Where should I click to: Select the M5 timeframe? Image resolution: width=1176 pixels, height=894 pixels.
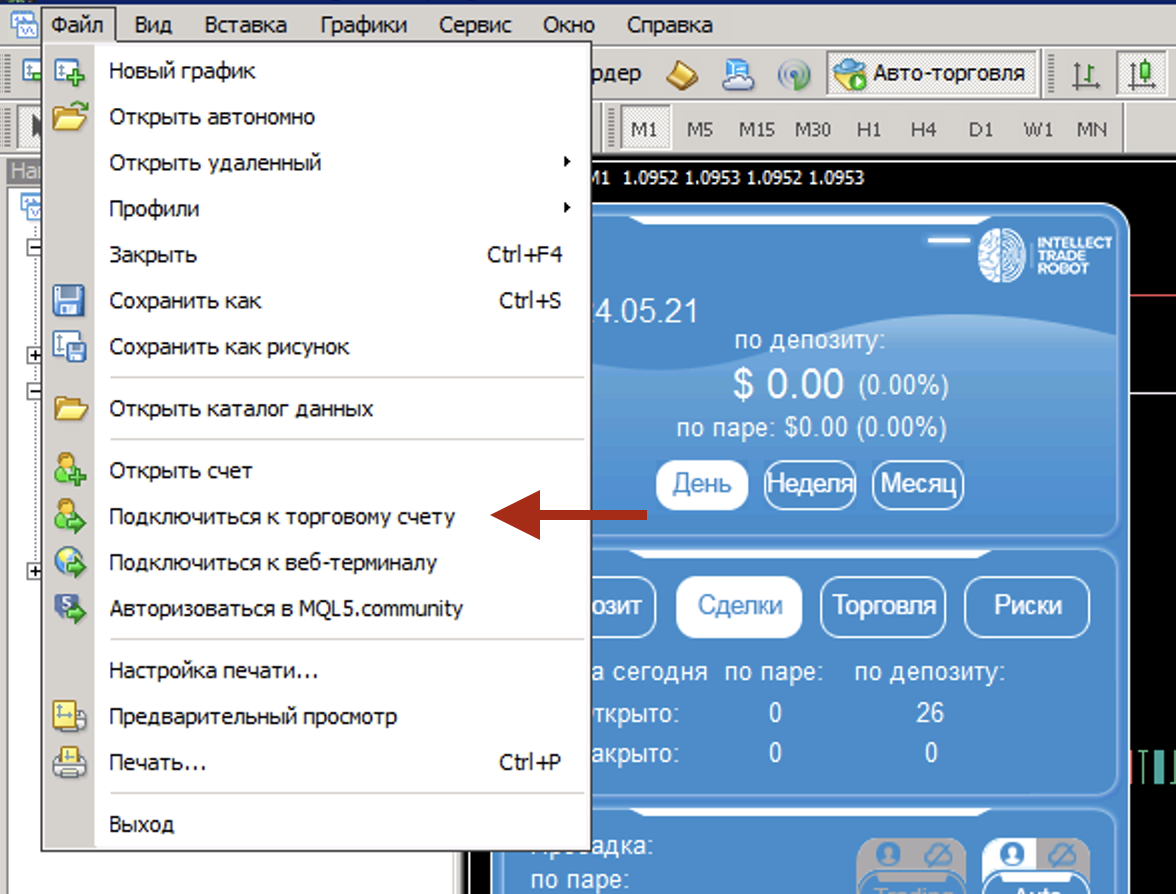pyautogui.click(x=700, y=129)
